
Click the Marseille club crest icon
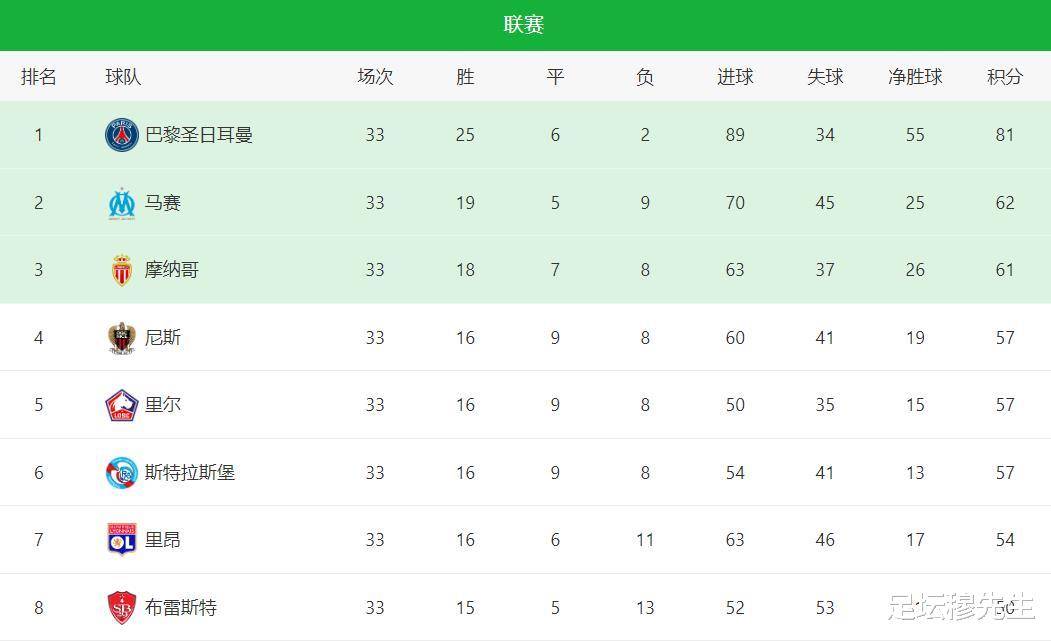(121, 203)
